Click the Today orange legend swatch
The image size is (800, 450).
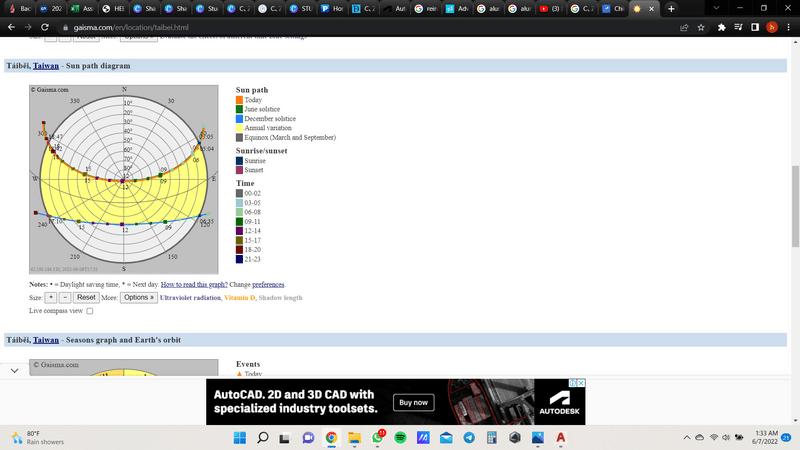(239, 100)
